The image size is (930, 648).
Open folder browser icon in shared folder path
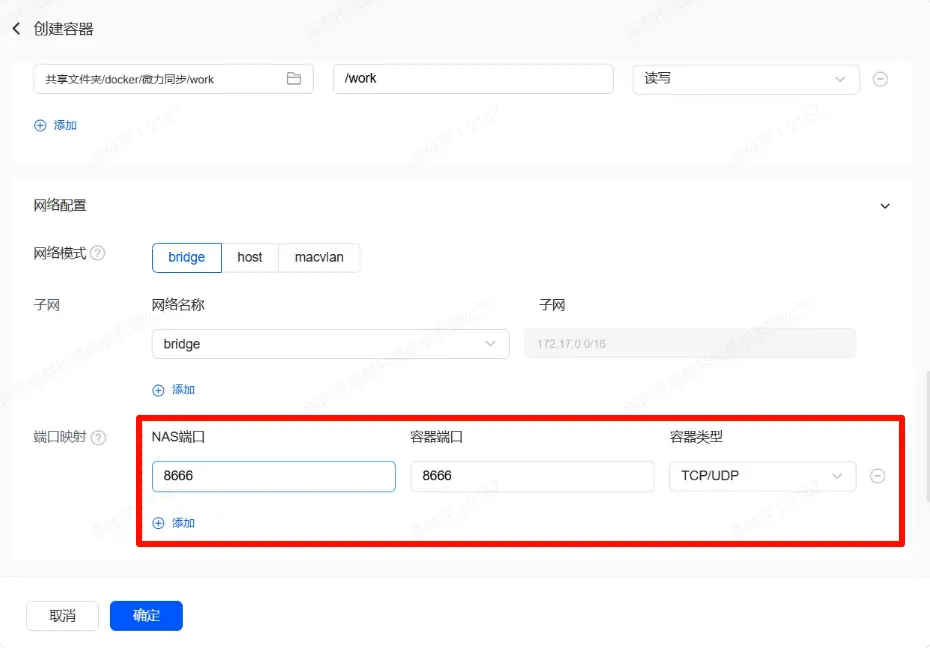click(294, 79)
